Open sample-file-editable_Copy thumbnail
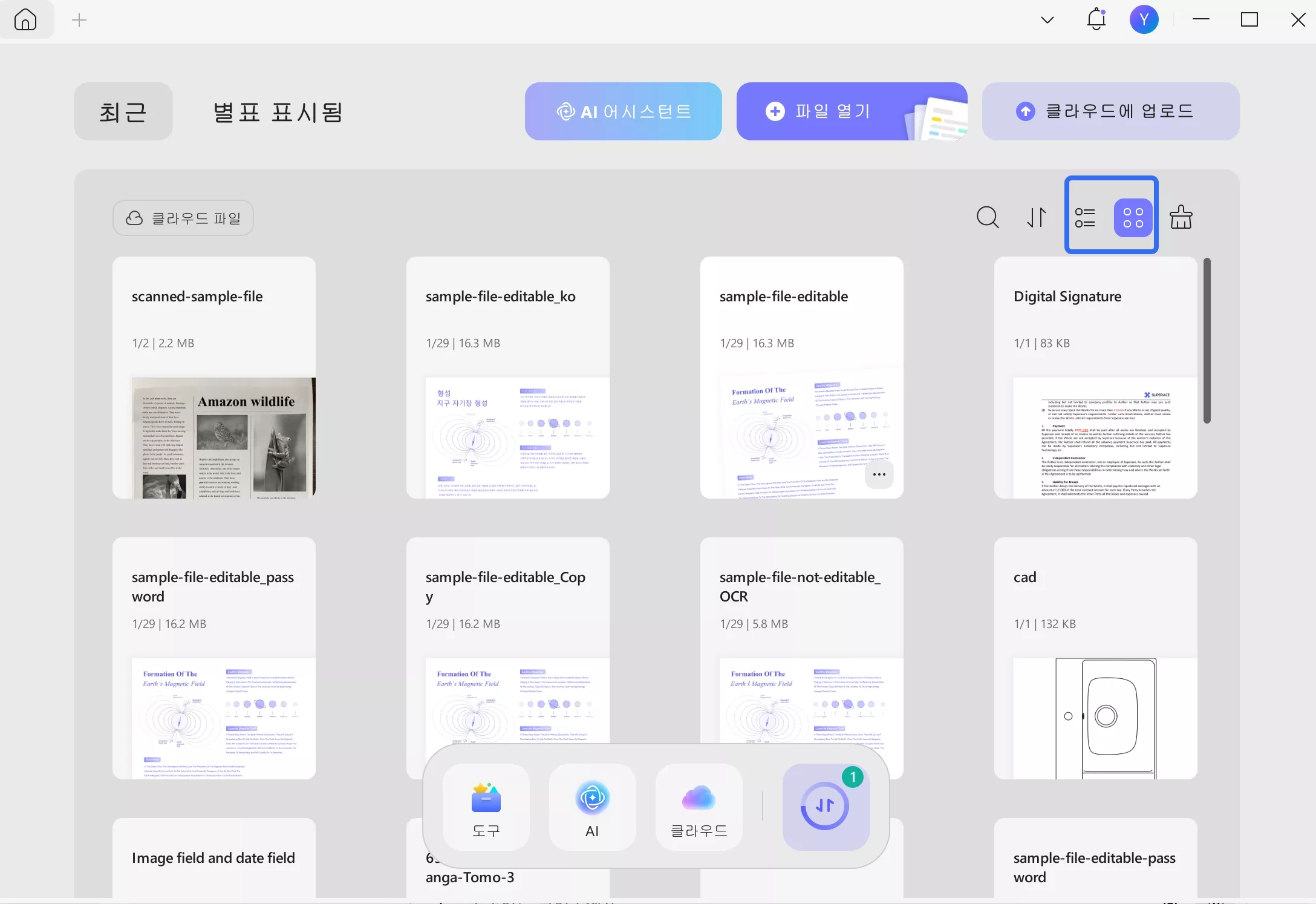Viewport: 1316px width, 904px height. point(518,702)
